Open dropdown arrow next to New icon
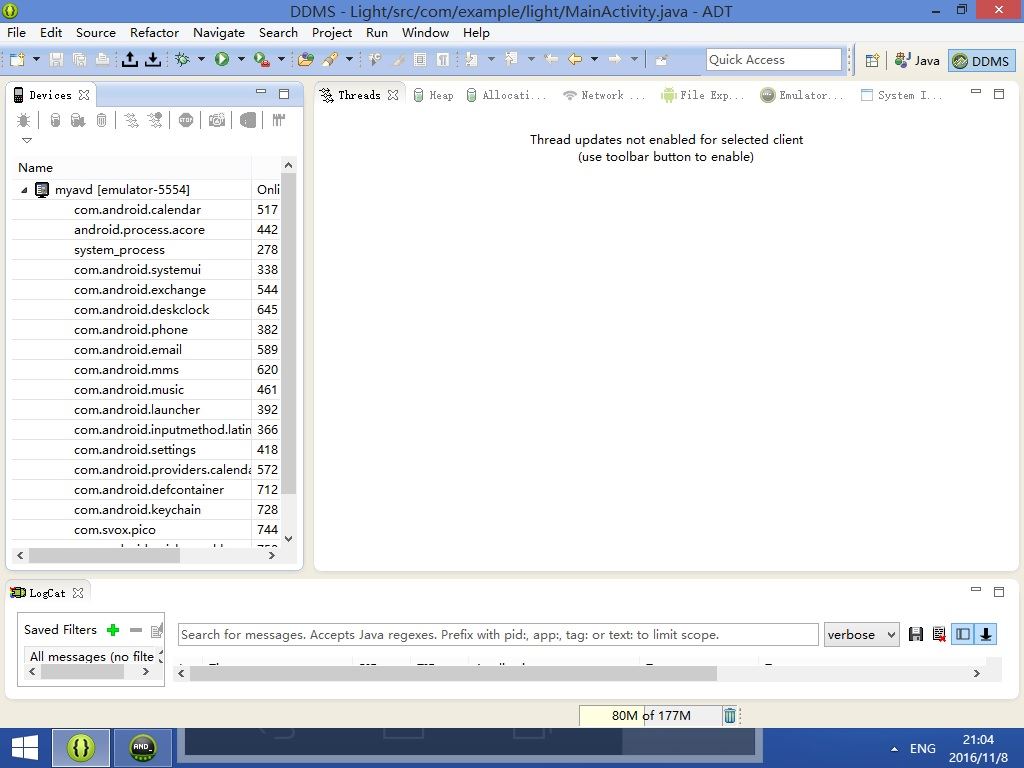Image resolution: width=1024 pixels, height=768 pixels. tap(37, 59)
